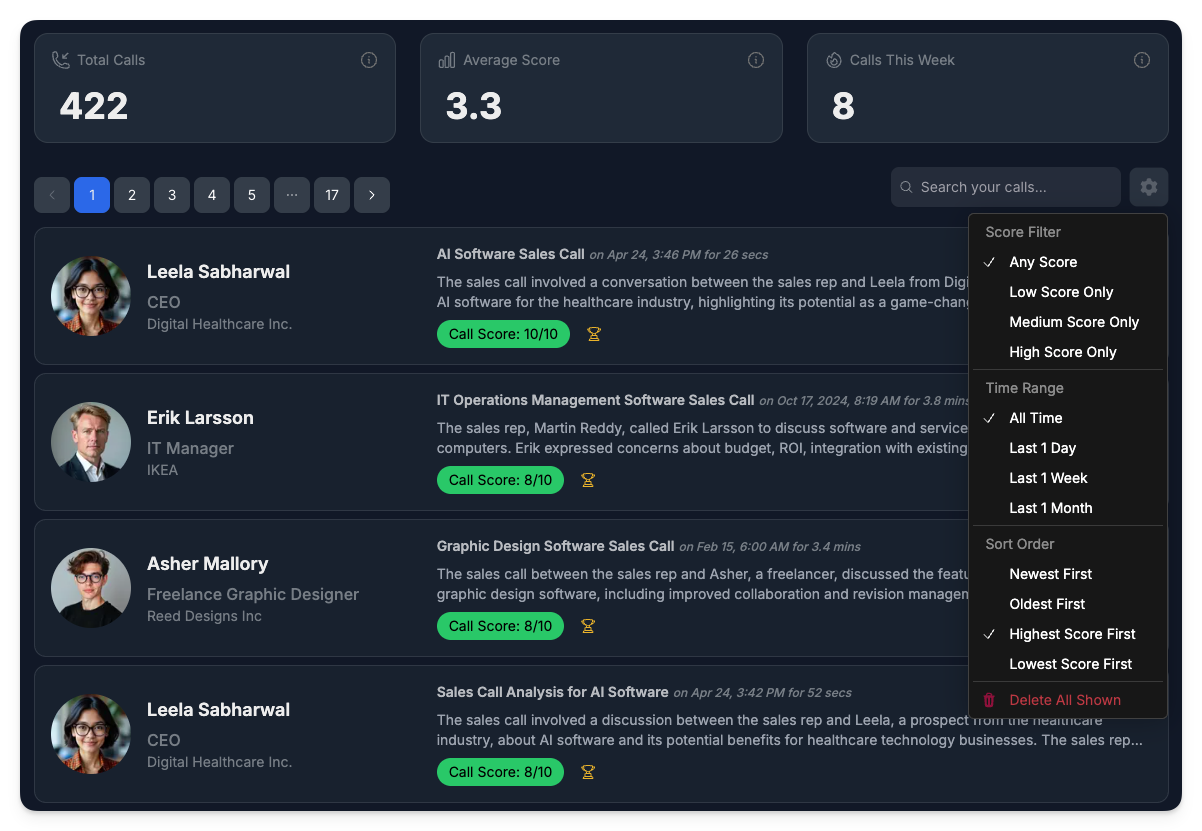
Task: Select Last 1 Week time range
Action: [1048, 478]
